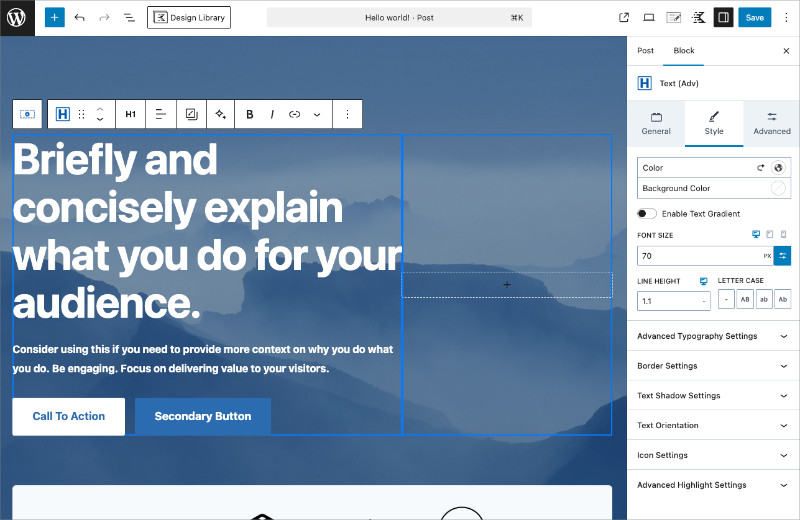Click the Secondary Button
This screenshot has height=520, width=800.
coord(203,416)
